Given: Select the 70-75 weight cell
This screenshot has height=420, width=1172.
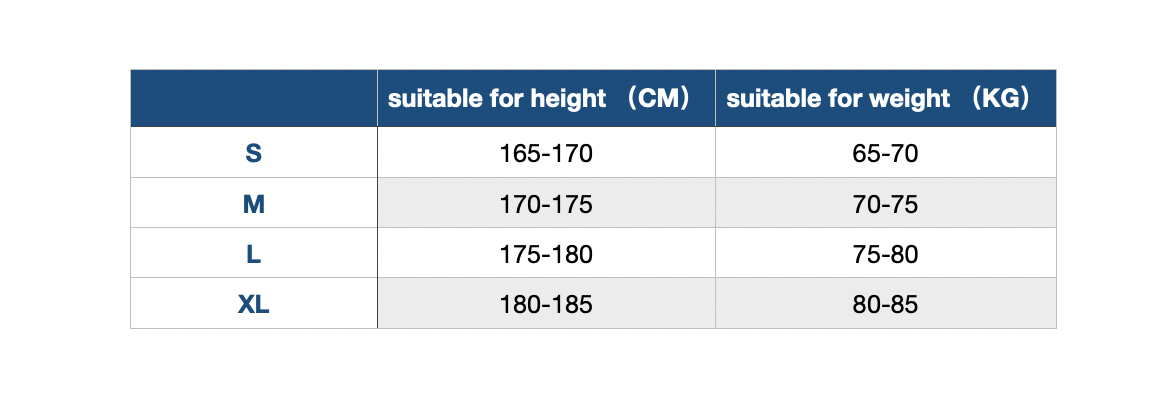Looking at the screenshot, I should (885, 204).
